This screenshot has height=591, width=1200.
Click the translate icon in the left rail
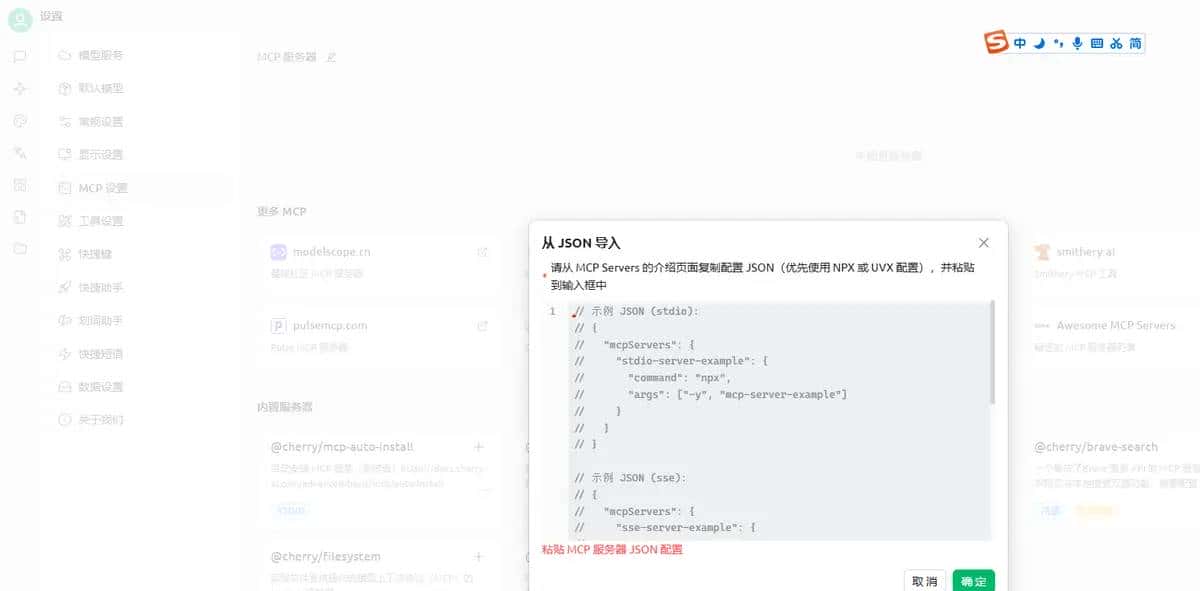pyautogui.click(x=20, y=154)
